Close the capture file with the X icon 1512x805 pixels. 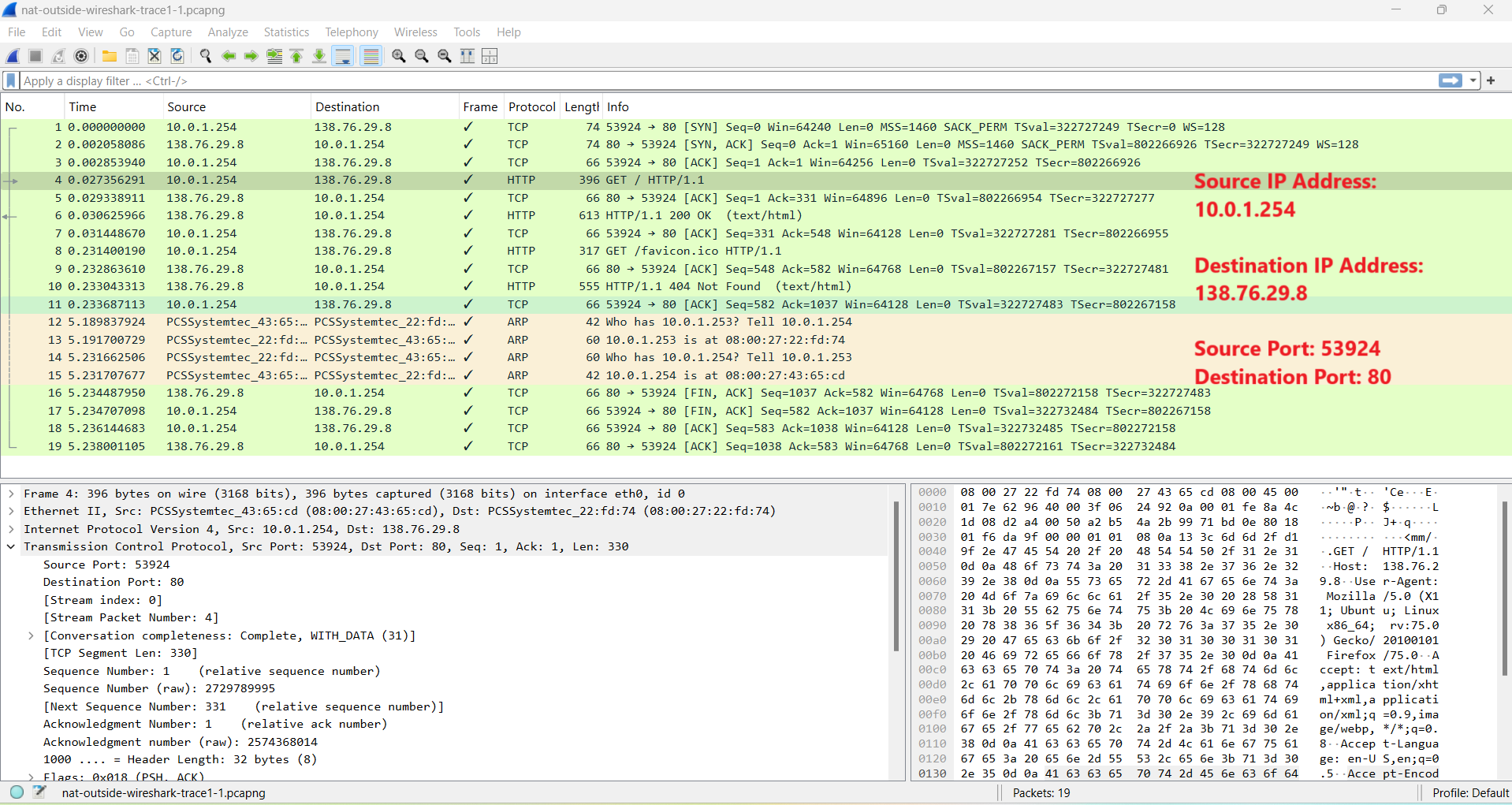155,56
